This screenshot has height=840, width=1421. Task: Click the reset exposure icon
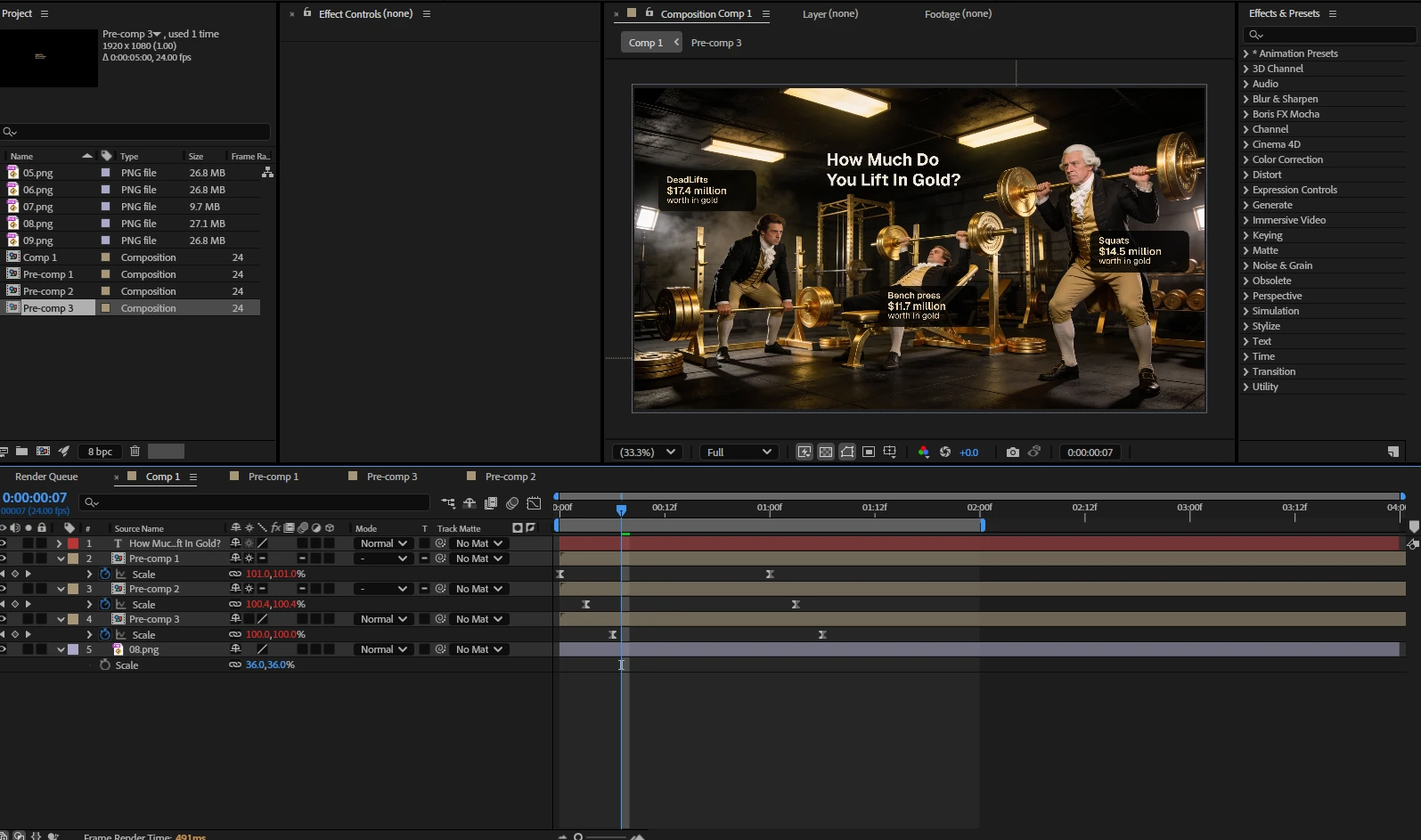click(945, 453)
